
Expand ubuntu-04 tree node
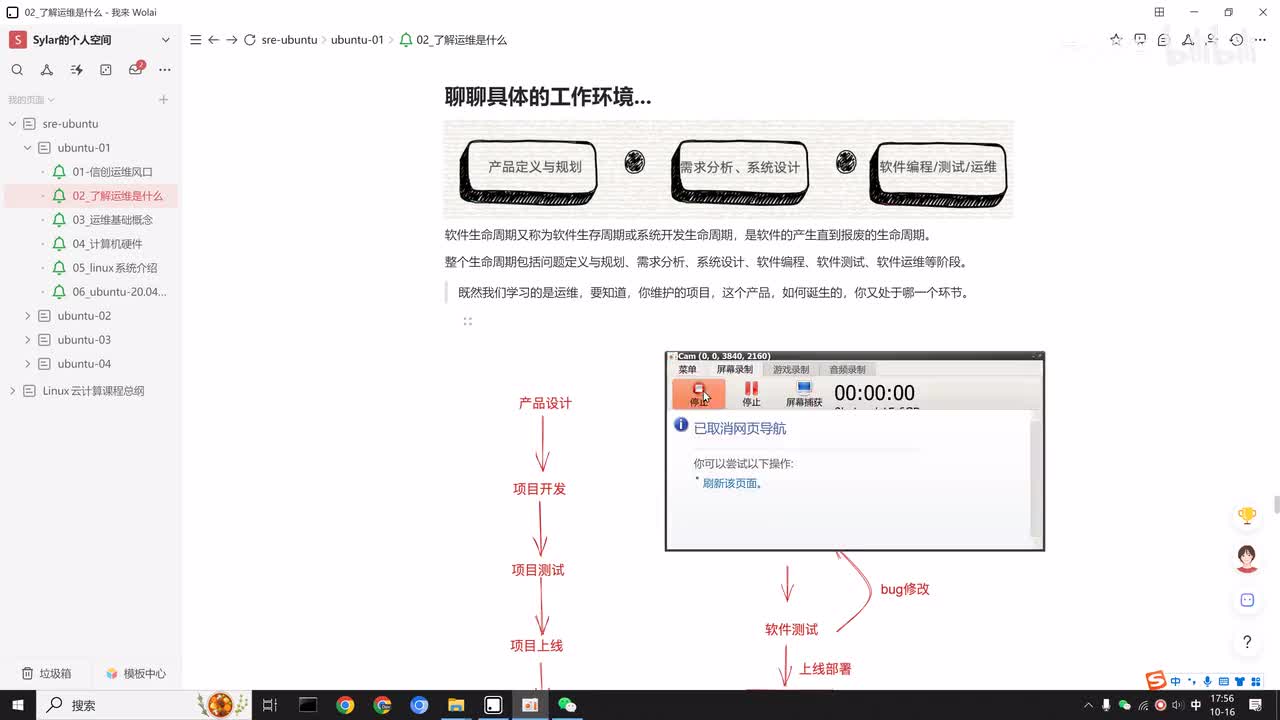27,364
